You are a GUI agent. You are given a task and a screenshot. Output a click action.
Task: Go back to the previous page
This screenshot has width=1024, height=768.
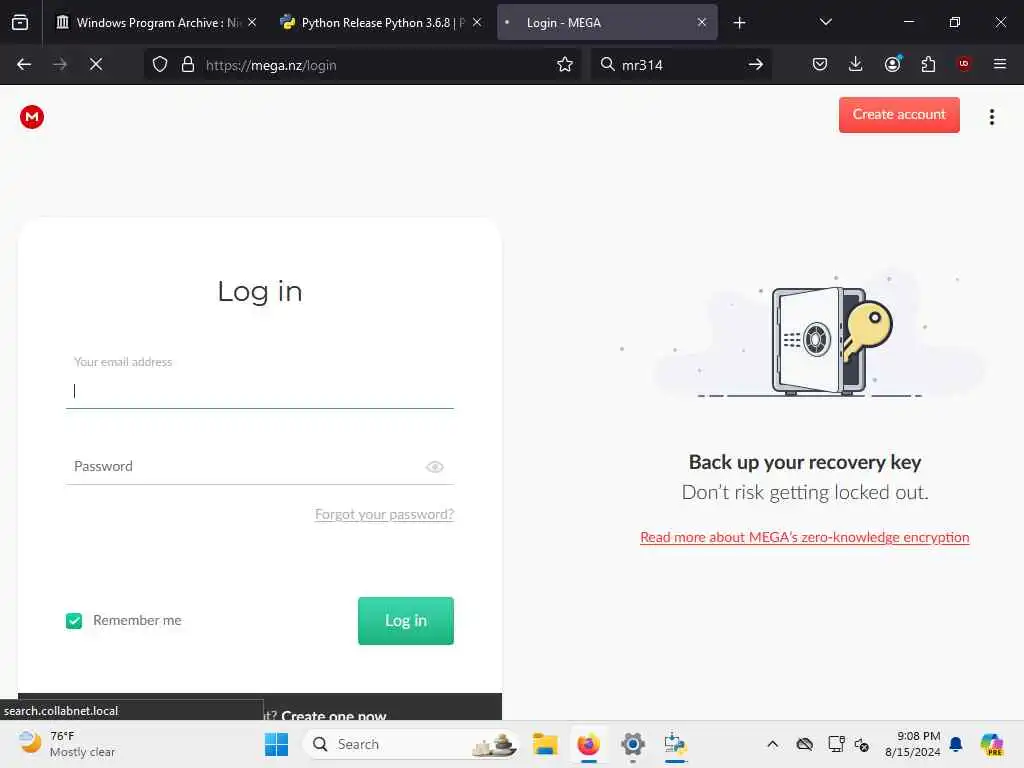coord(24,64)
